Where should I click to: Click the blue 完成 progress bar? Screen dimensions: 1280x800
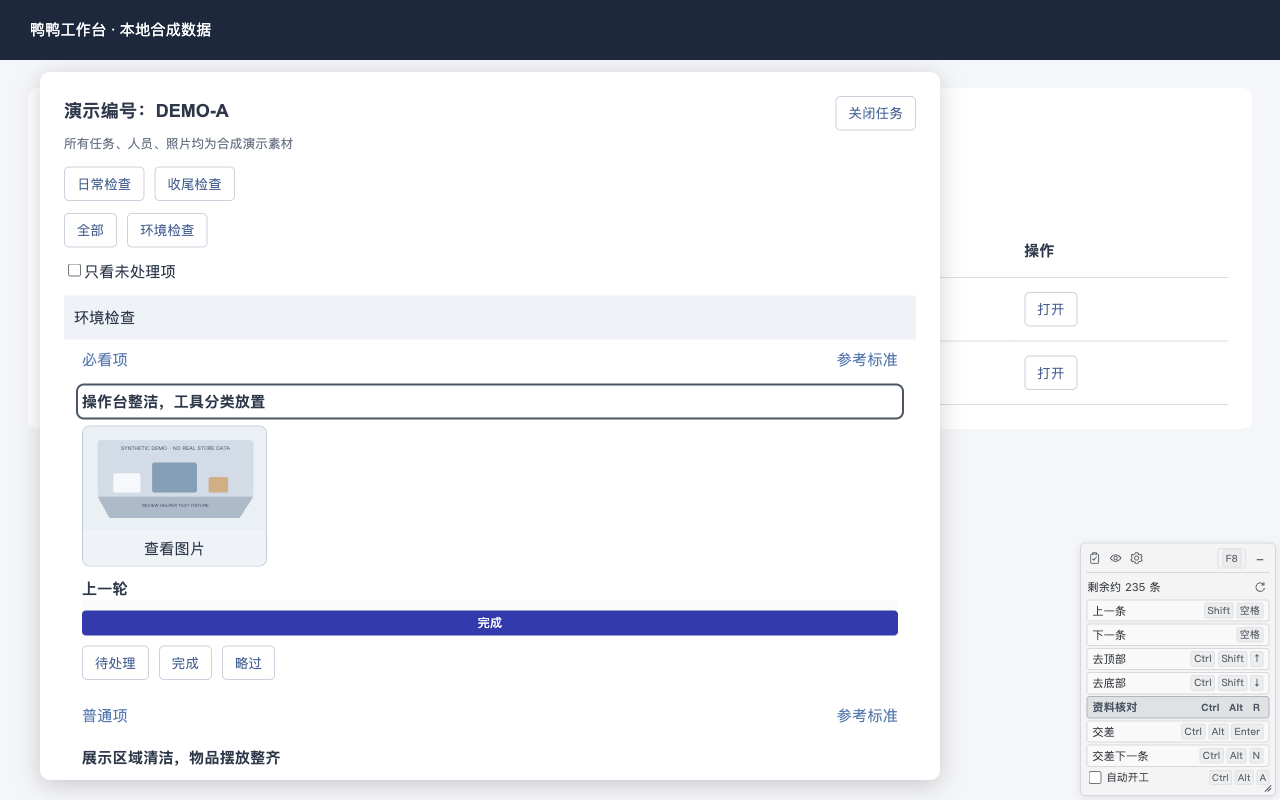[490, 623]
